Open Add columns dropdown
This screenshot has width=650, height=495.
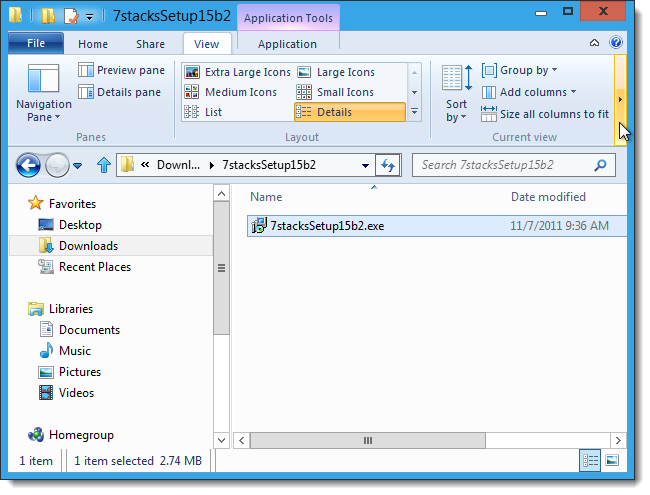point(529,92)
